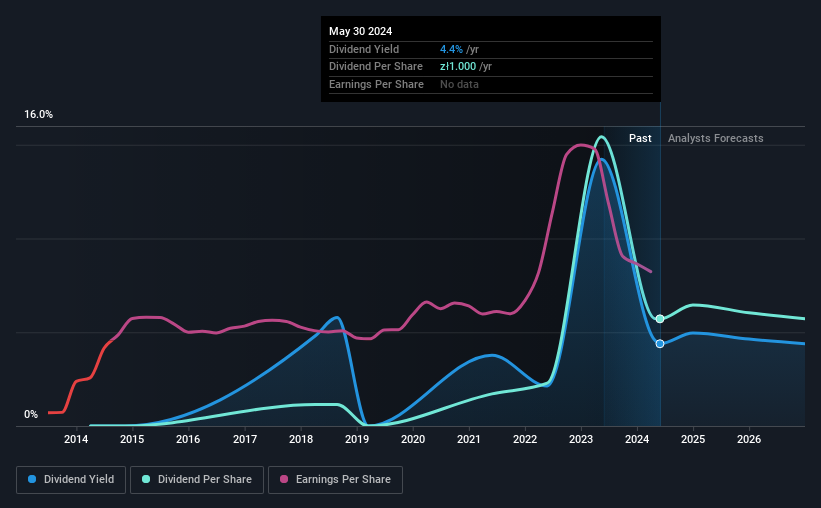
Task: Click the May 30 2024 tooltip date
Action: pos(360,31)
